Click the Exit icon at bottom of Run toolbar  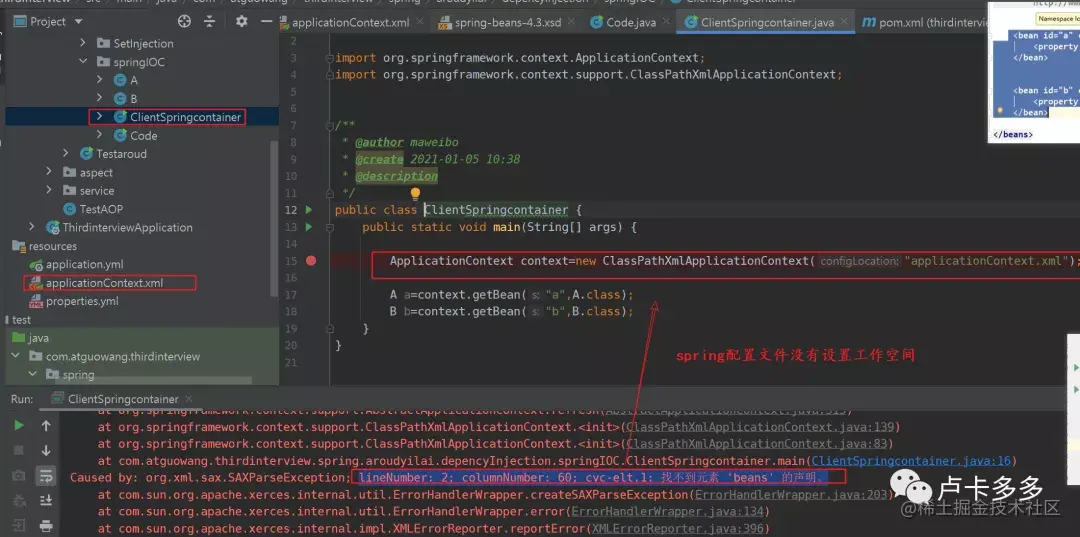click(x=19, y=526)
